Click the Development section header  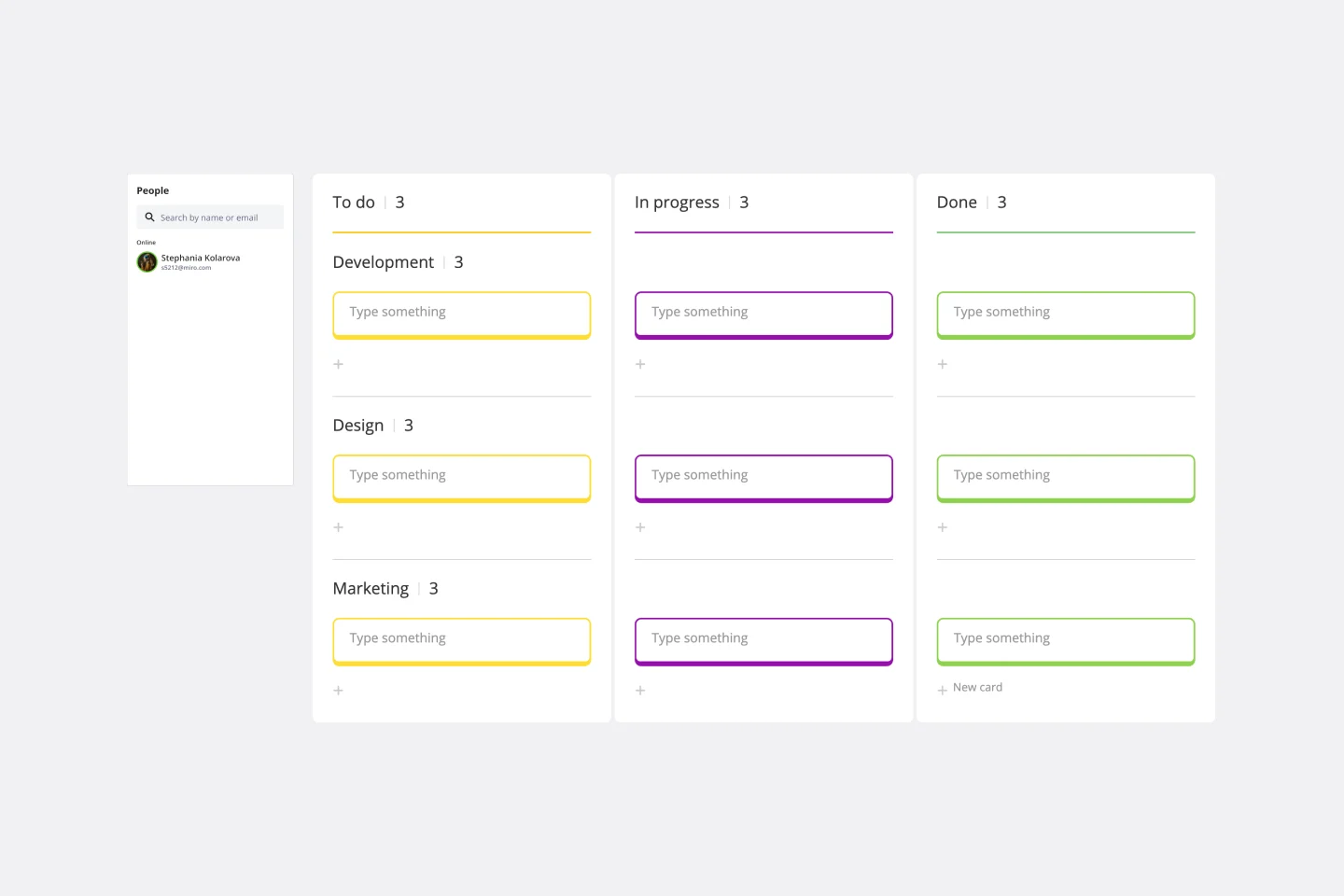click(383, 262)
